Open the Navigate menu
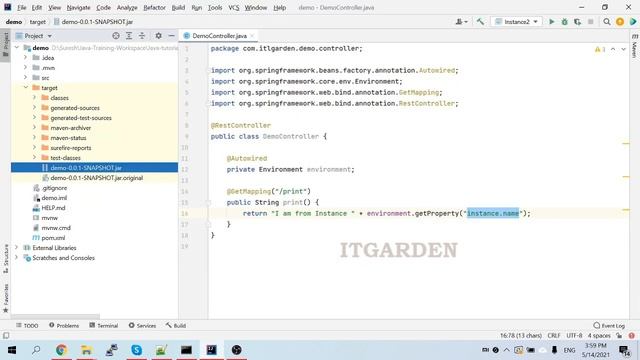Image resolution: width=640 pixels, height=360 pixels. pos(78,7)
